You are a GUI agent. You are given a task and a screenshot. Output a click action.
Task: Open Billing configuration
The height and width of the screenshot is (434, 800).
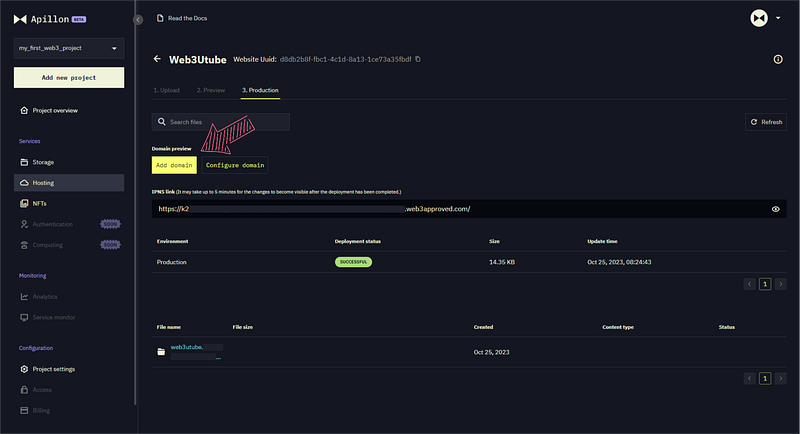41,411
